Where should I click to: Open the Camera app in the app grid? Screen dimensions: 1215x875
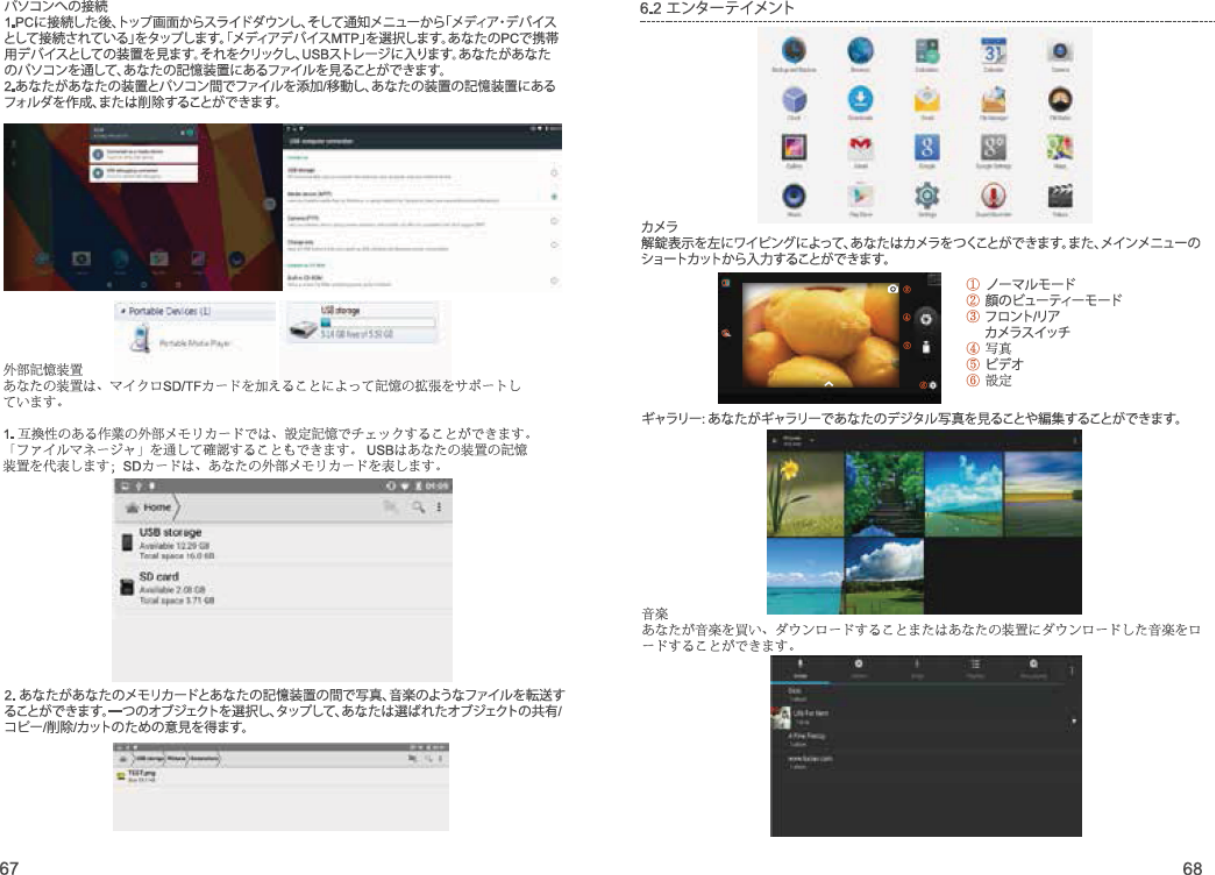point(1060,50)
